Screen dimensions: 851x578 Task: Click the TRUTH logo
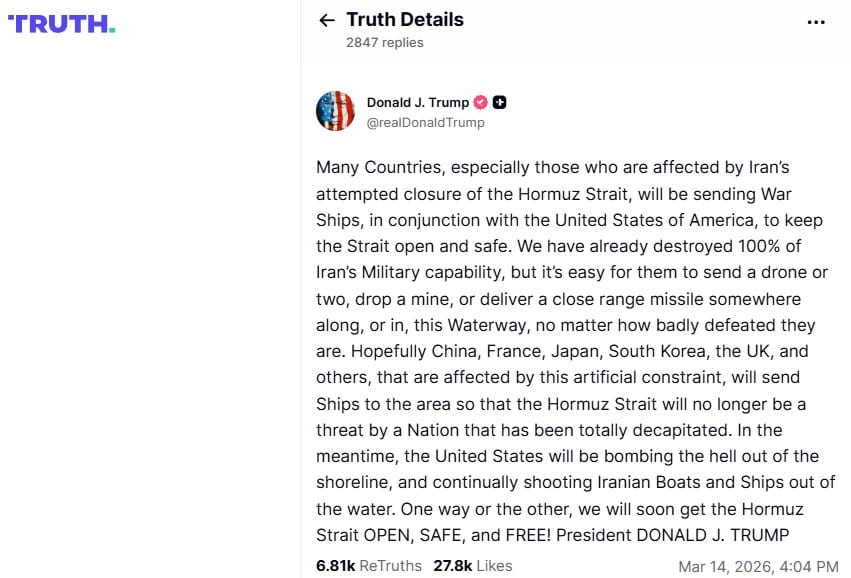point(61,23)
